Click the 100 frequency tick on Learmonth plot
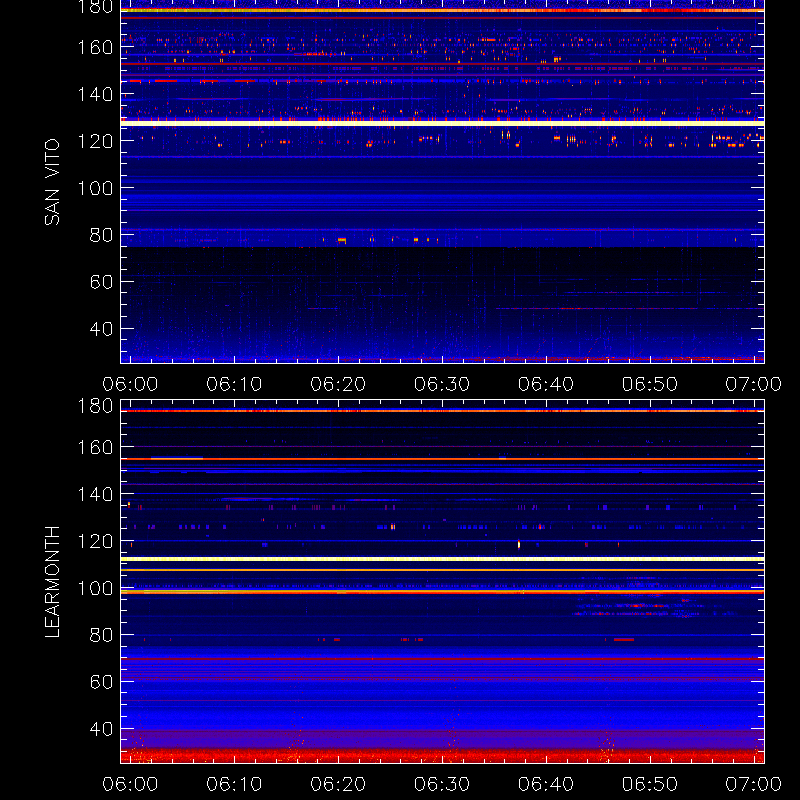Screen dimensions: 800x800 95,588
